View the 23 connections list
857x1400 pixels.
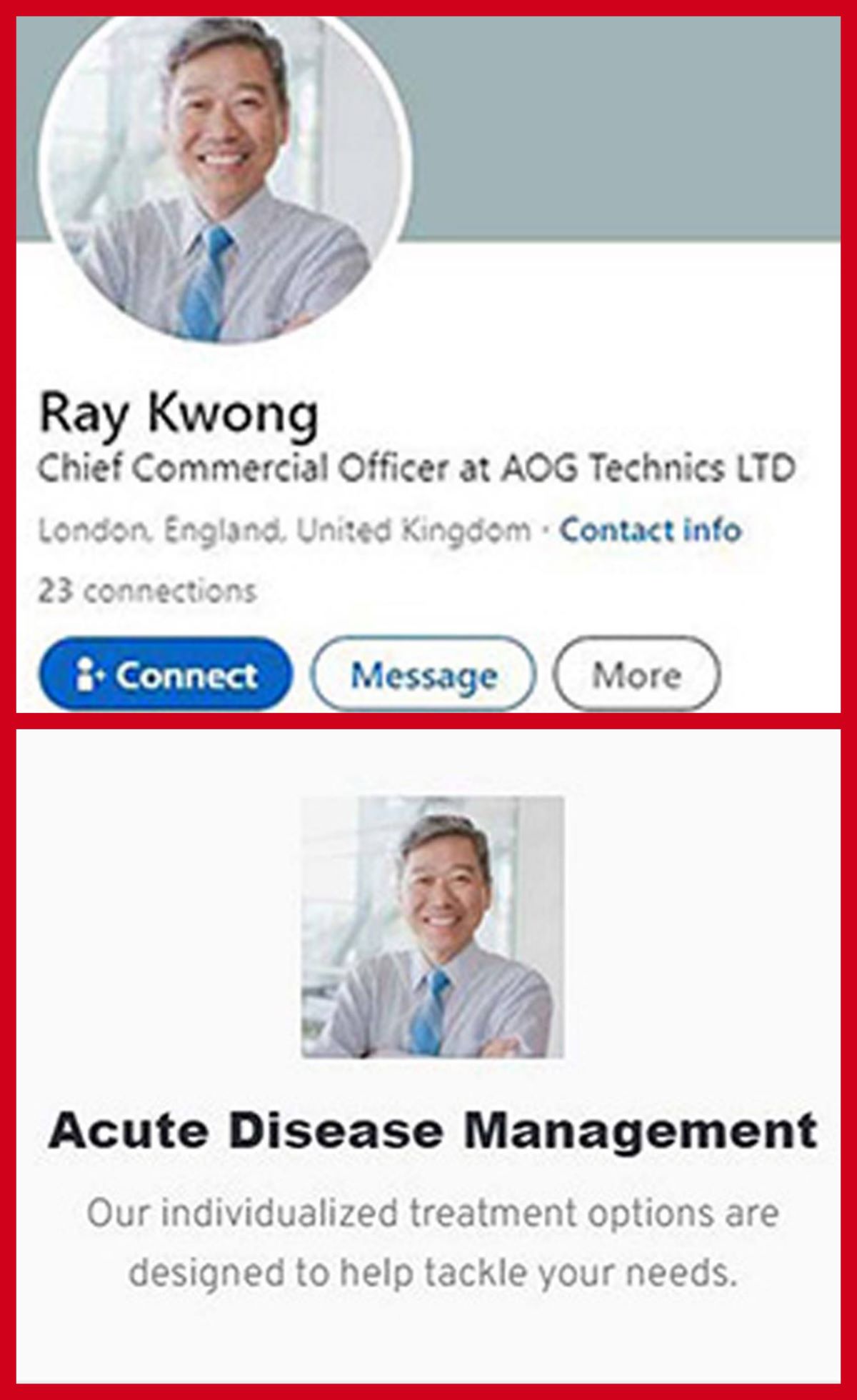pos(147,591)
